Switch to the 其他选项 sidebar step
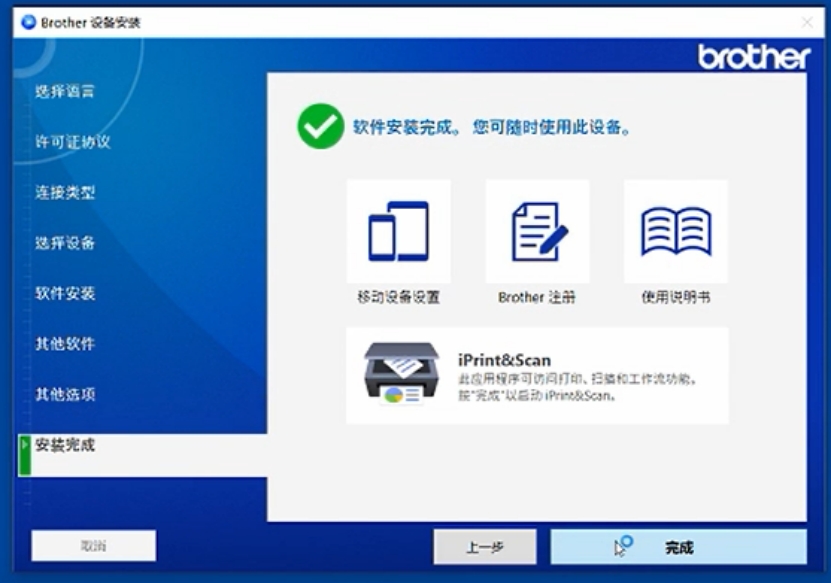Screen dimensions: 831x583 tap(65, 395)
